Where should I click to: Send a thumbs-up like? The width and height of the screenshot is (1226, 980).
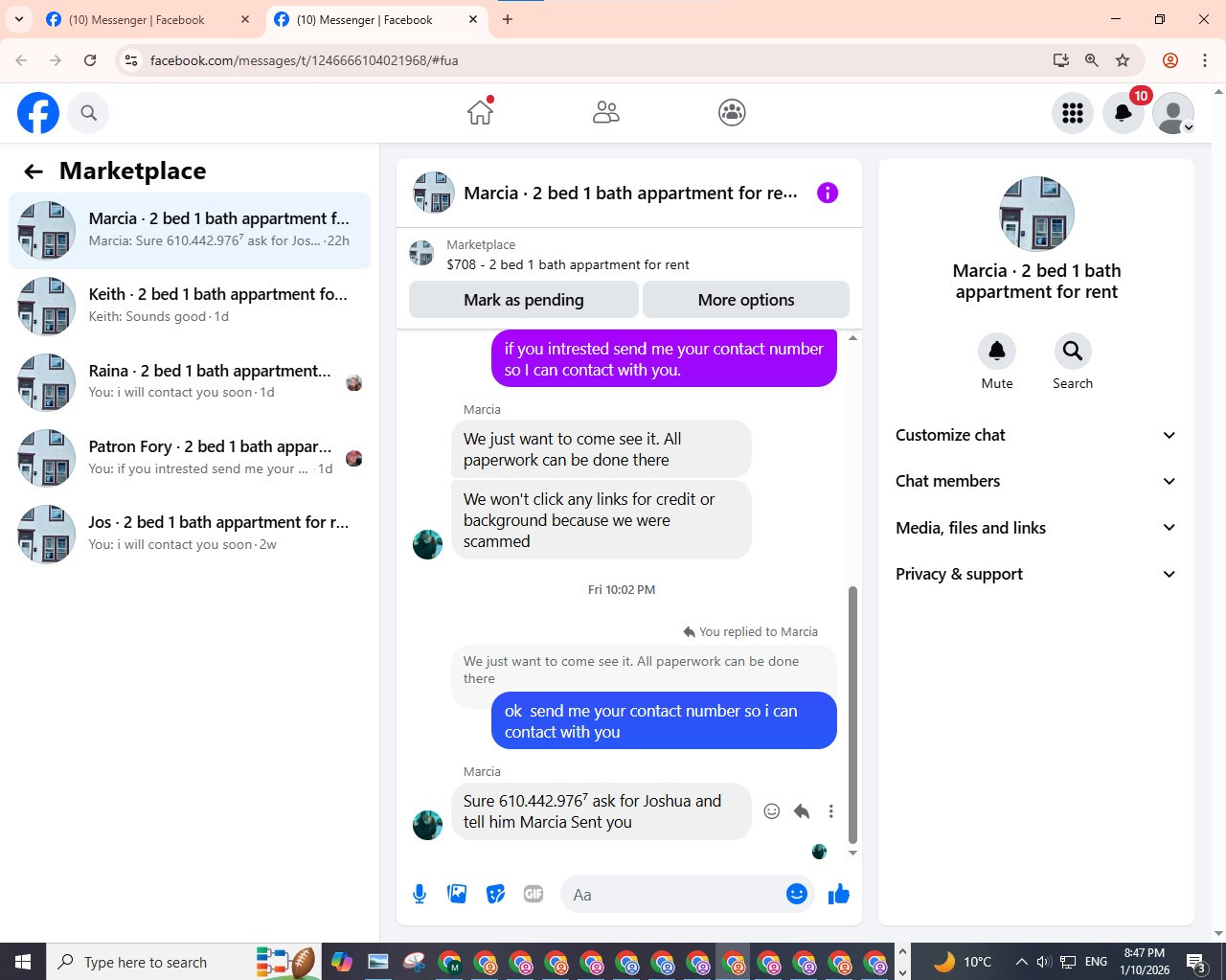click(x=839, y=895)
